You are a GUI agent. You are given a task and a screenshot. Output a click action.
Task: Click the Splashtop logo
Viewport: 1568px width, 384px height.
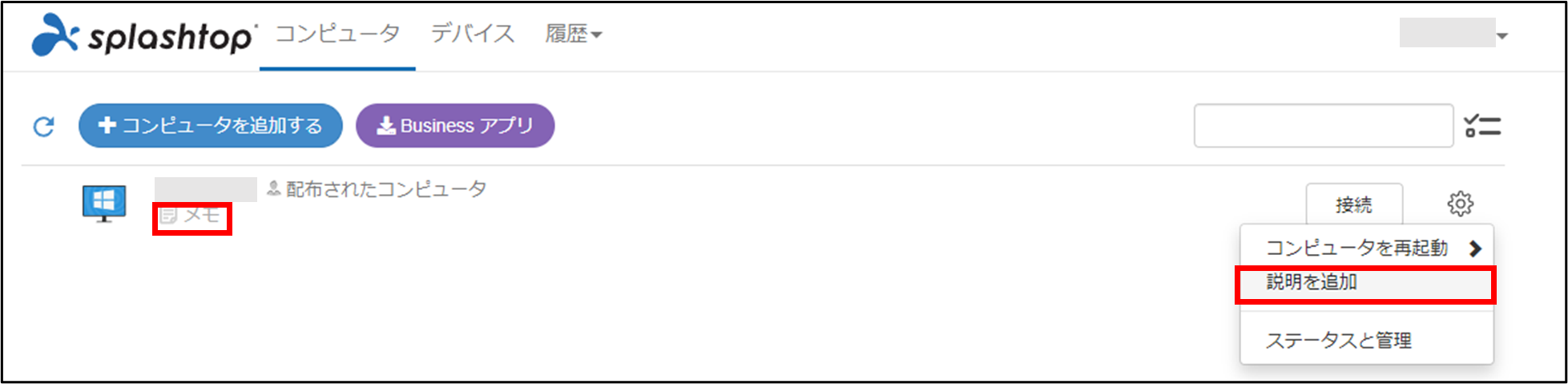(144, 35)
